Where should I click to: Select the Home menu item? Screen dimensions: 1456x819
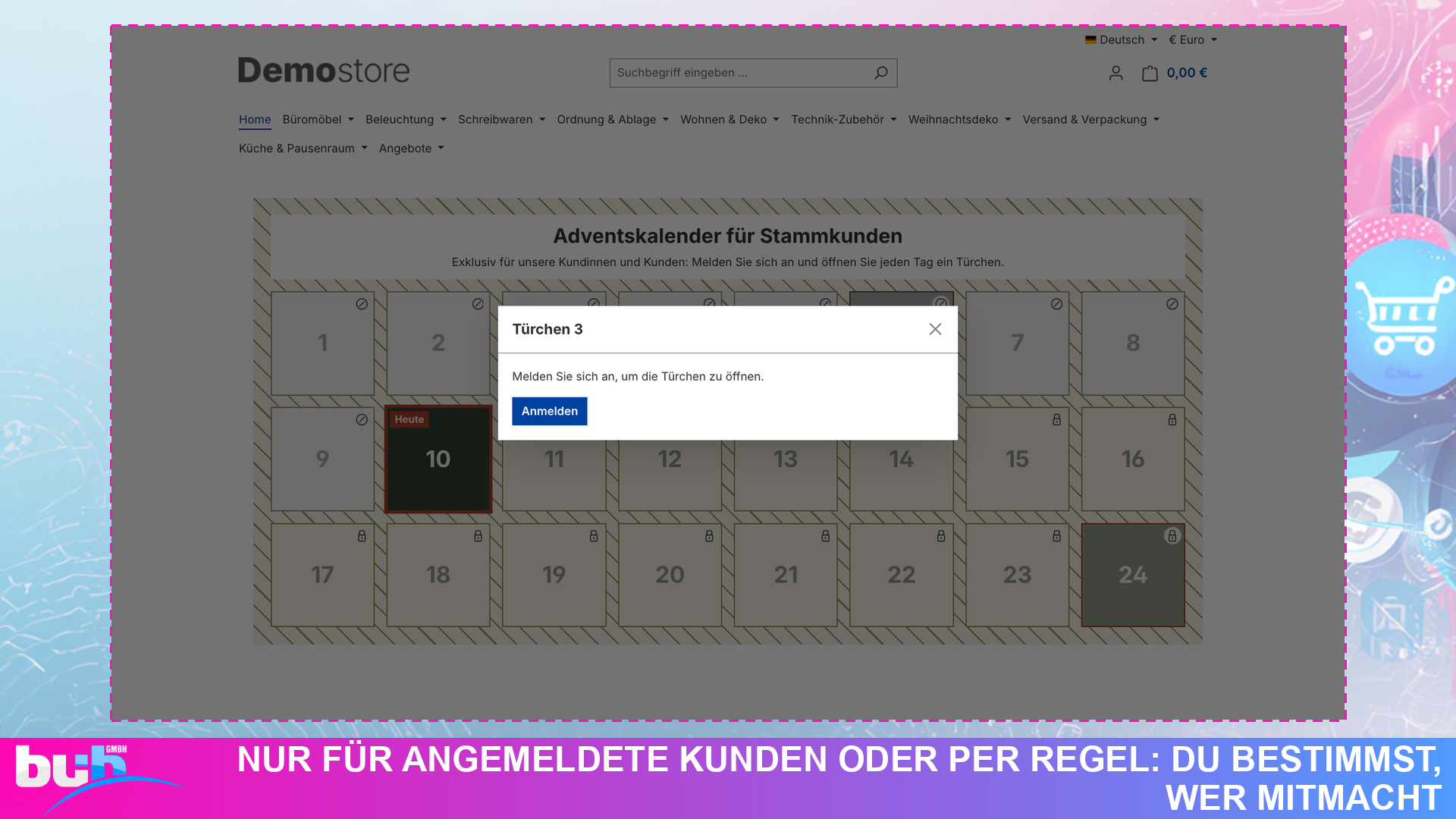[x=255, y=119]
